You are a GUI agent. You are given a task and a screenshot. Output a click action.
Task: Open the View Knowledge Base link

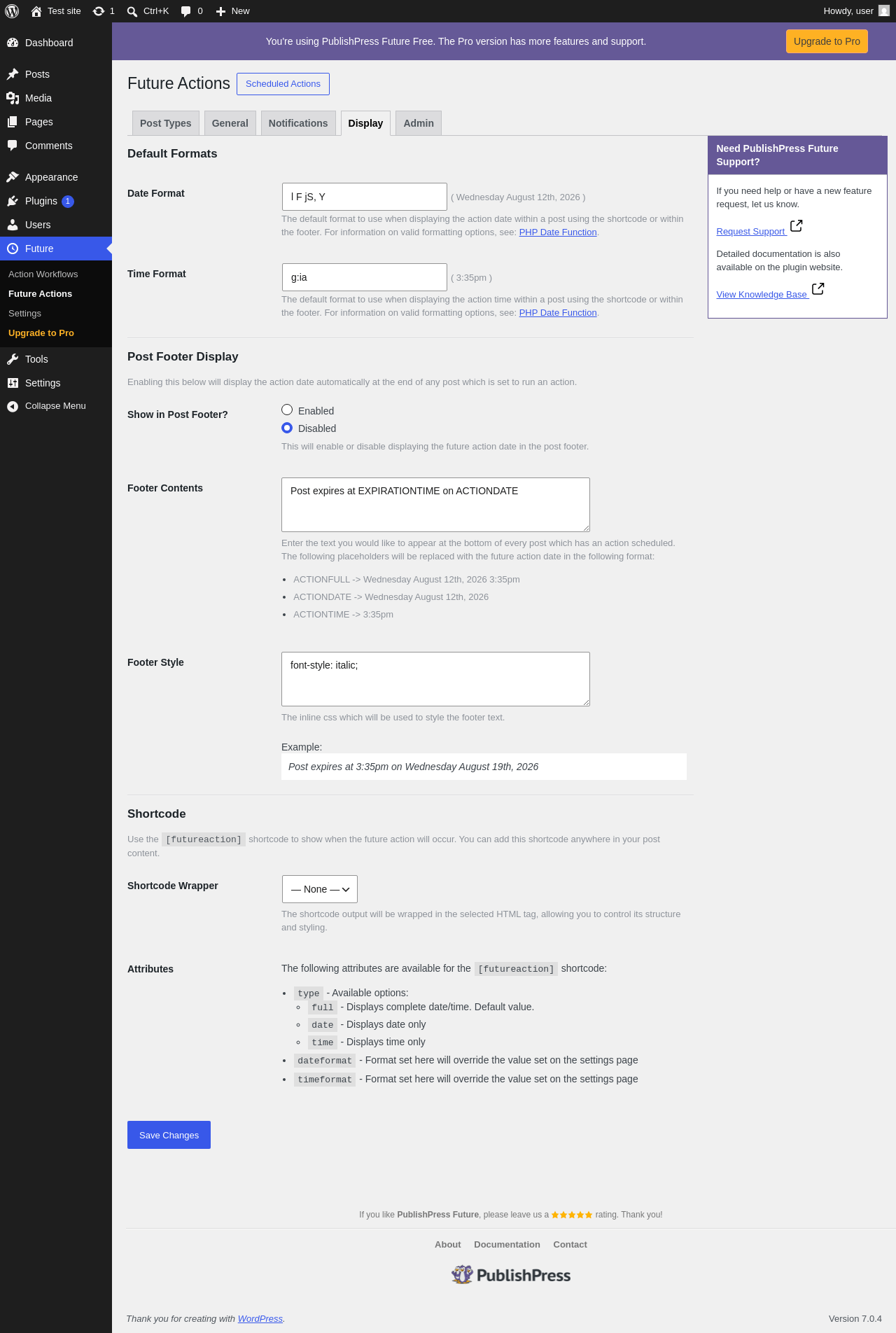point(762,295)
